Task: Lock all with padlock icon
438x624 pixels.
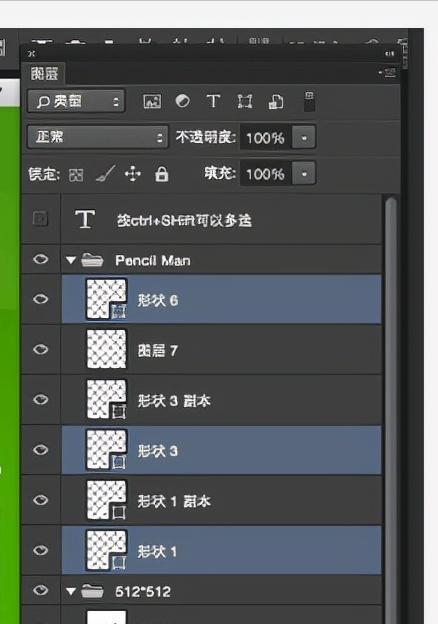Action: pyautogui.click(x=161, y=174)
